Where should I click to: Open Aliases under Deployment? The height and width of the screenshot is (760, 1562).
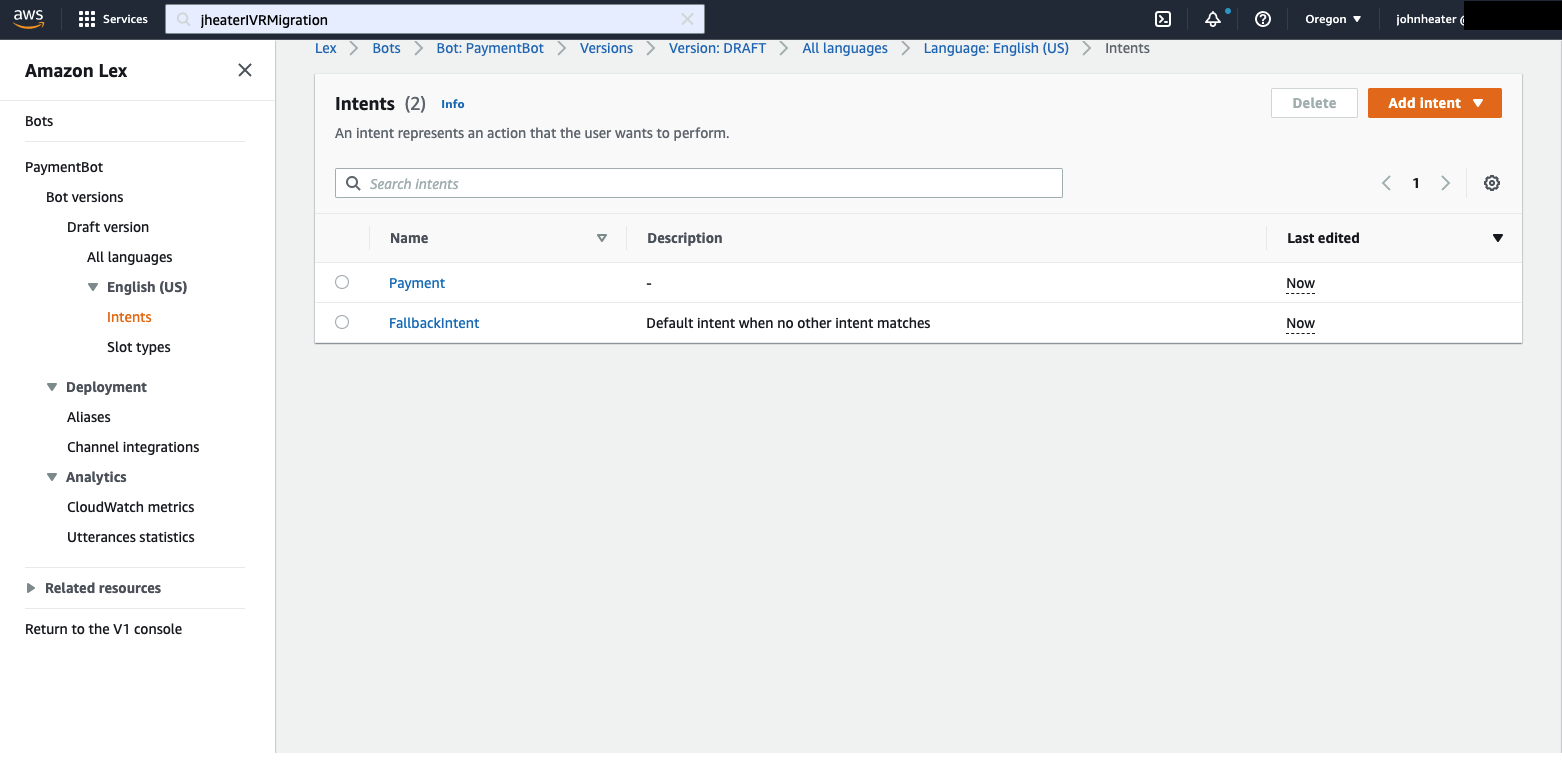[x=89, y=417]
